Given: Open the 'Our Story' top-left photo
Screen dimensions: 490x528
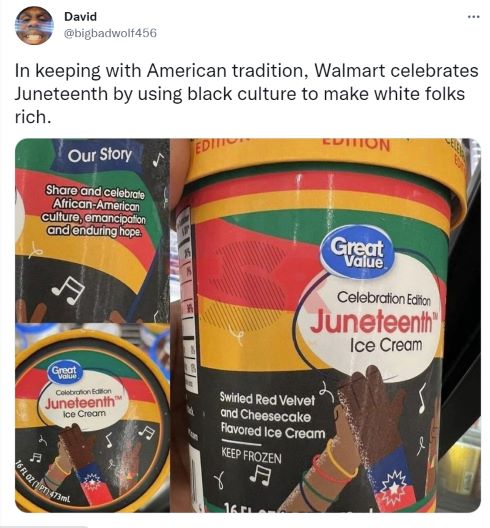Looking at the screenshot, I should (92, 230).
